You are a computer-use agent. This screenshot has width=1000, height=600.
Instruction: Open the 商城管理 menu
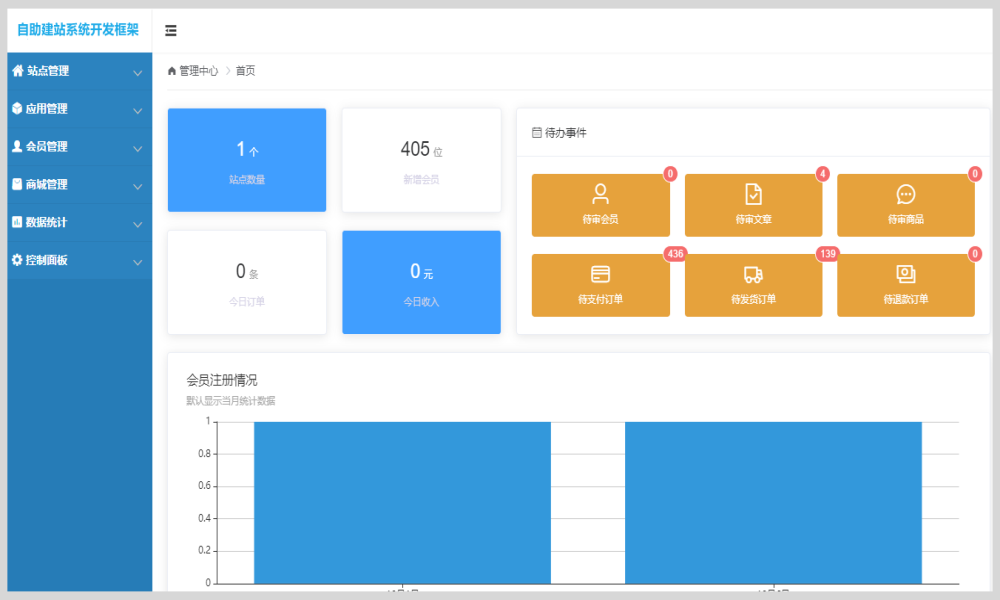(x=80, y=185)
